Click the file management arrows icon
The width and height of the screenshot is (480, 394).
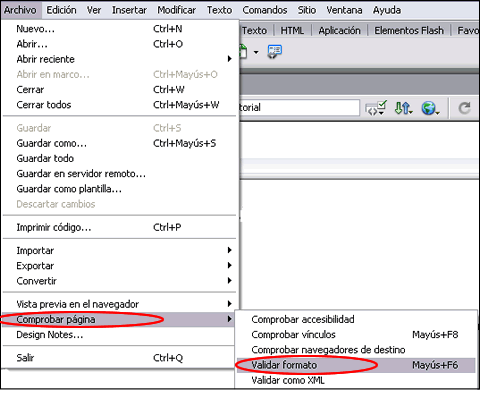pos(403,108)
